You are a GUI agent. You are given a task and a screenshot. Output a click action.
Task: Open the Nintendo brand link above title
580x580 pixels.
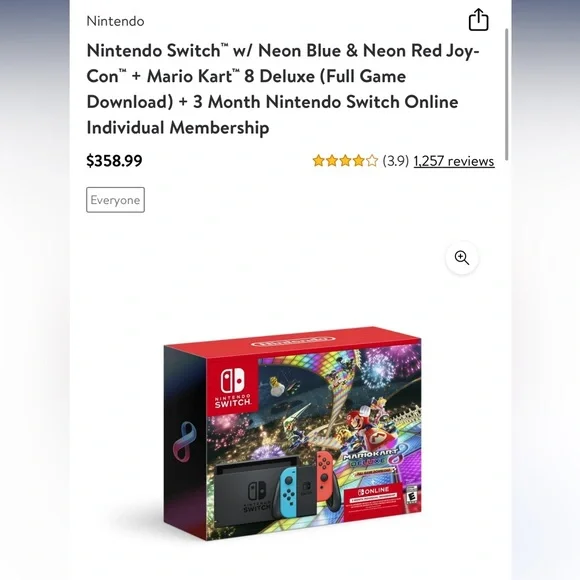tap(115, 21)
